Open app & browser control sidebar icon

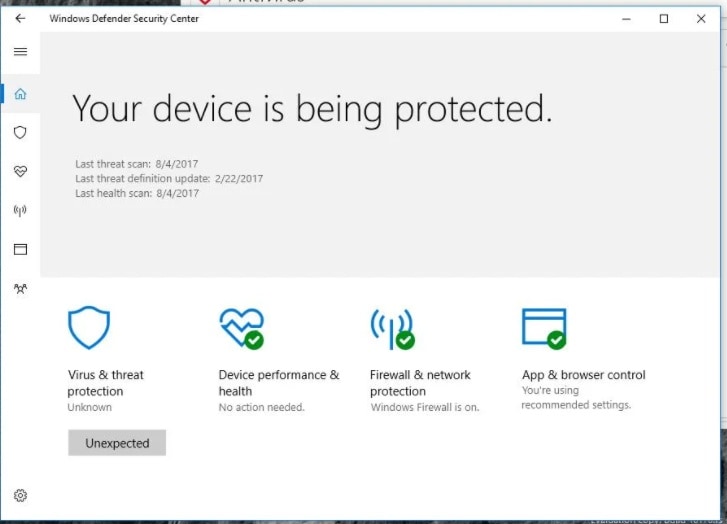pyautogui.click(x=20, y=249)
